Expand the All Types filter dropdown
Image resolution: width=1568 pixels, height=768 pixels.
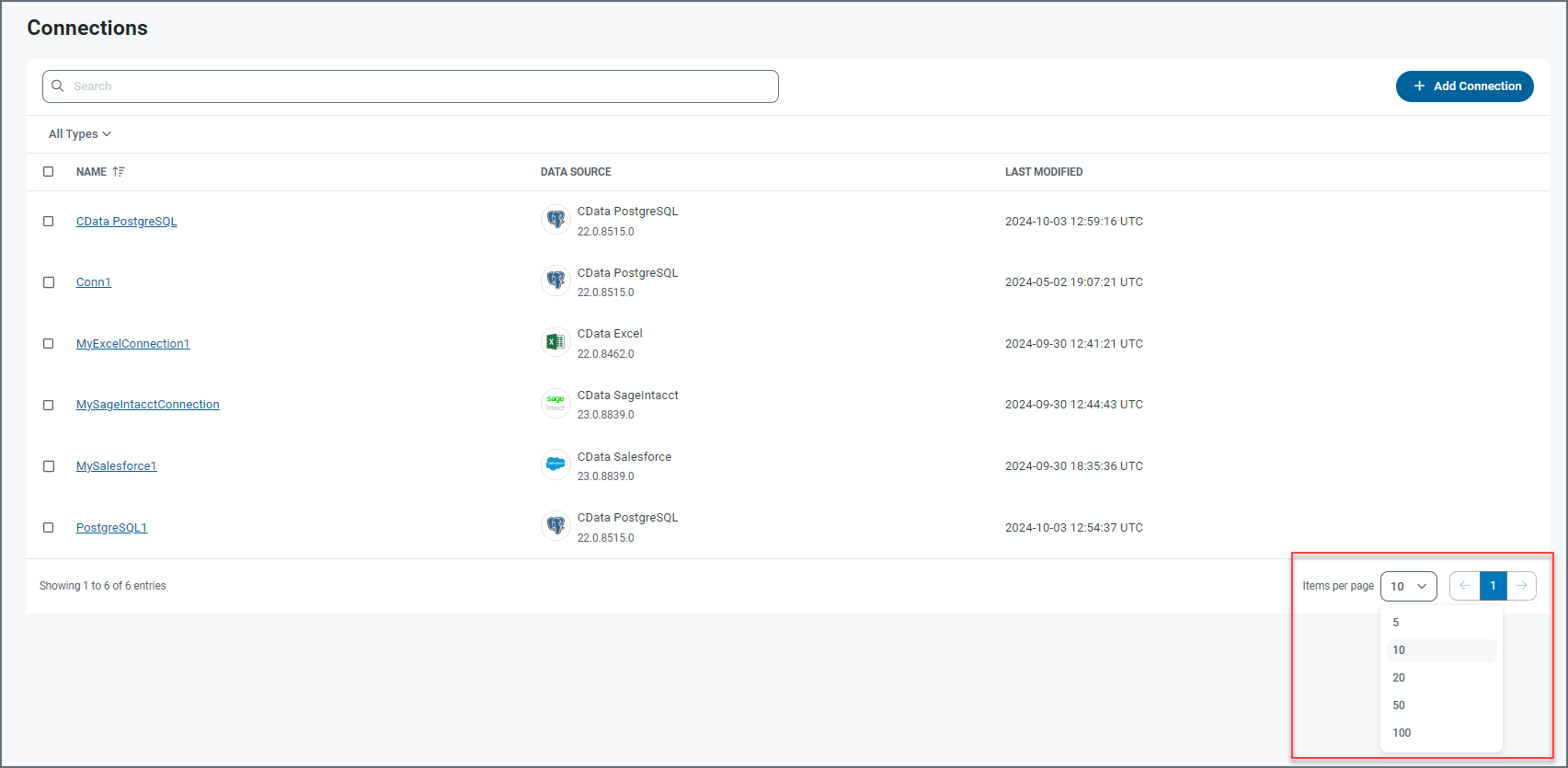(x=80, y=134)
